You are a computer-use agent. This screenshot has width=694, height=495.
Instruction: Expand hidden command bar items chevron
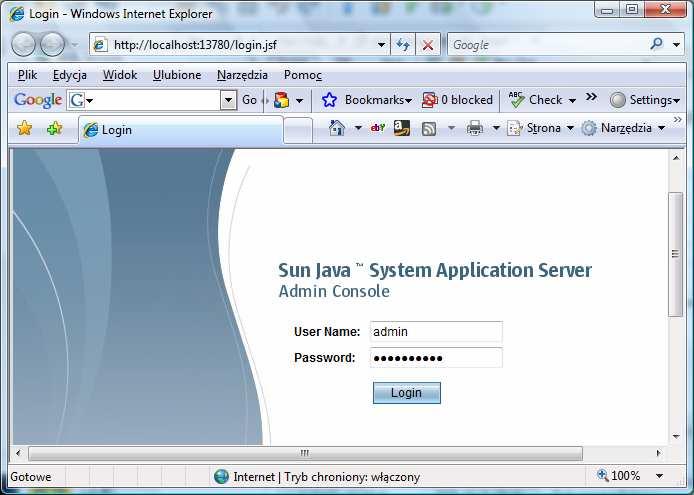point(678,120)
